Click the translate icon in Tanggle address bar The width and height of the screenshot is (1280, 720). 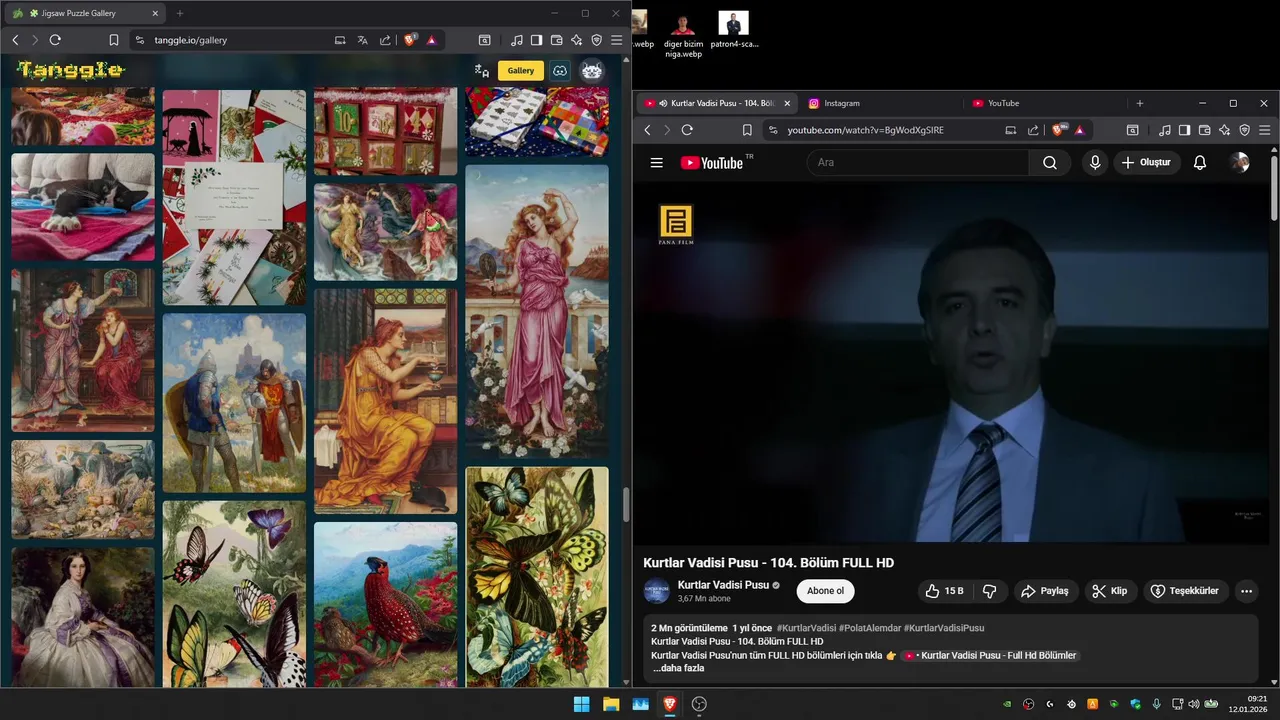[x=363, y=40]
